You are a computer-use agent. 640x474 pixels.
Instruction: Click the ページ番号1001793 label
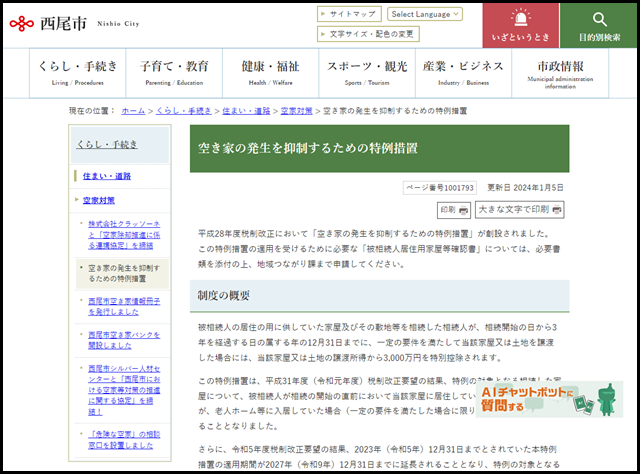pos(440,188)
